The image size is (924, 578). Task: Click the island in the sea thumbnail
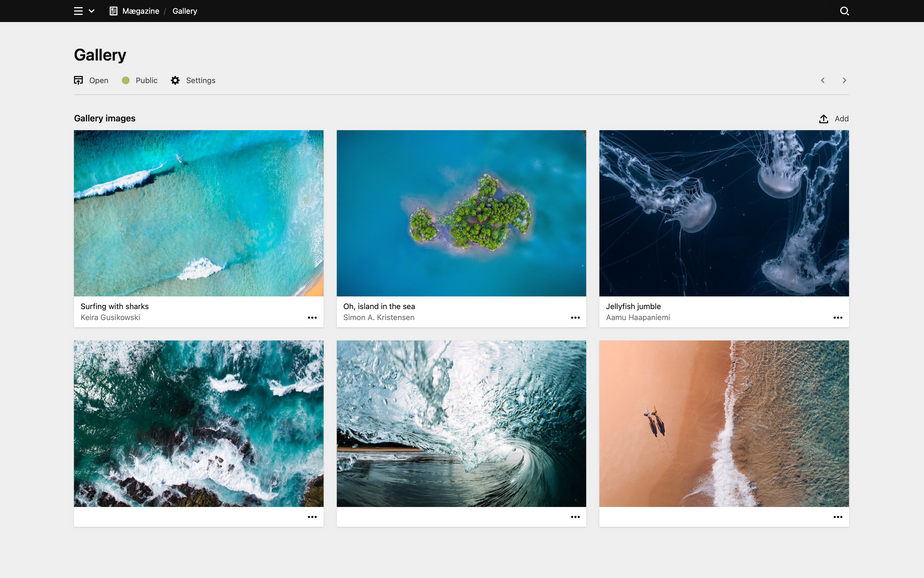tap(461, 213)
